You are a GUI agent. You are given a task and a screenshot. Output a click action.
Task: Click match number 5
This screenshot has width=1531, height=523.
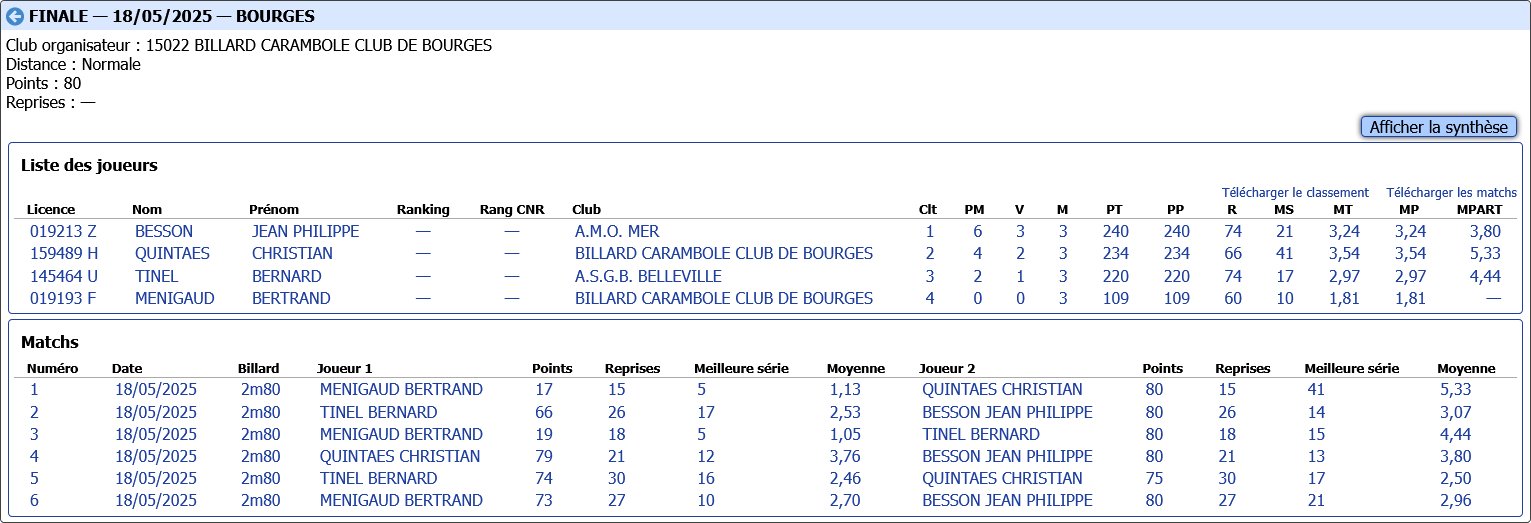(x=34, y=478)
